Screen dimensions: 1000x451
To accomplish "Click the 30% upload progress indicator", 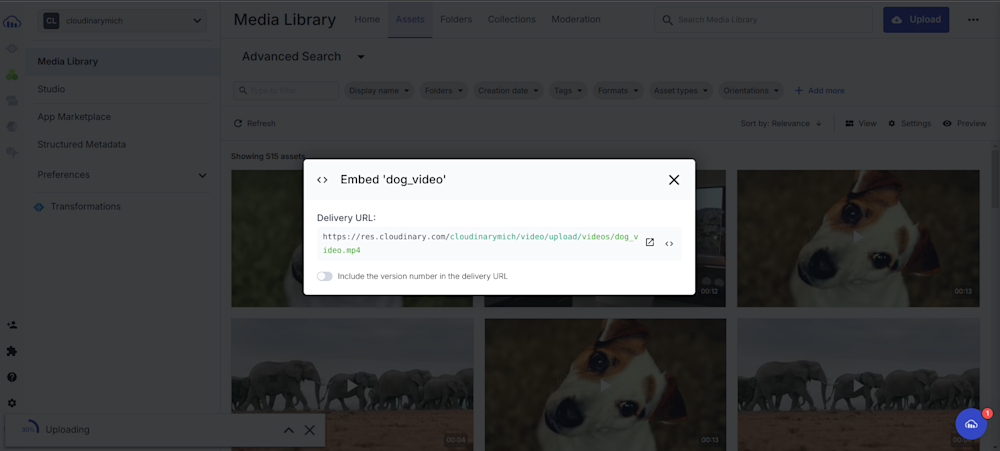I will [x=29, y=429].
